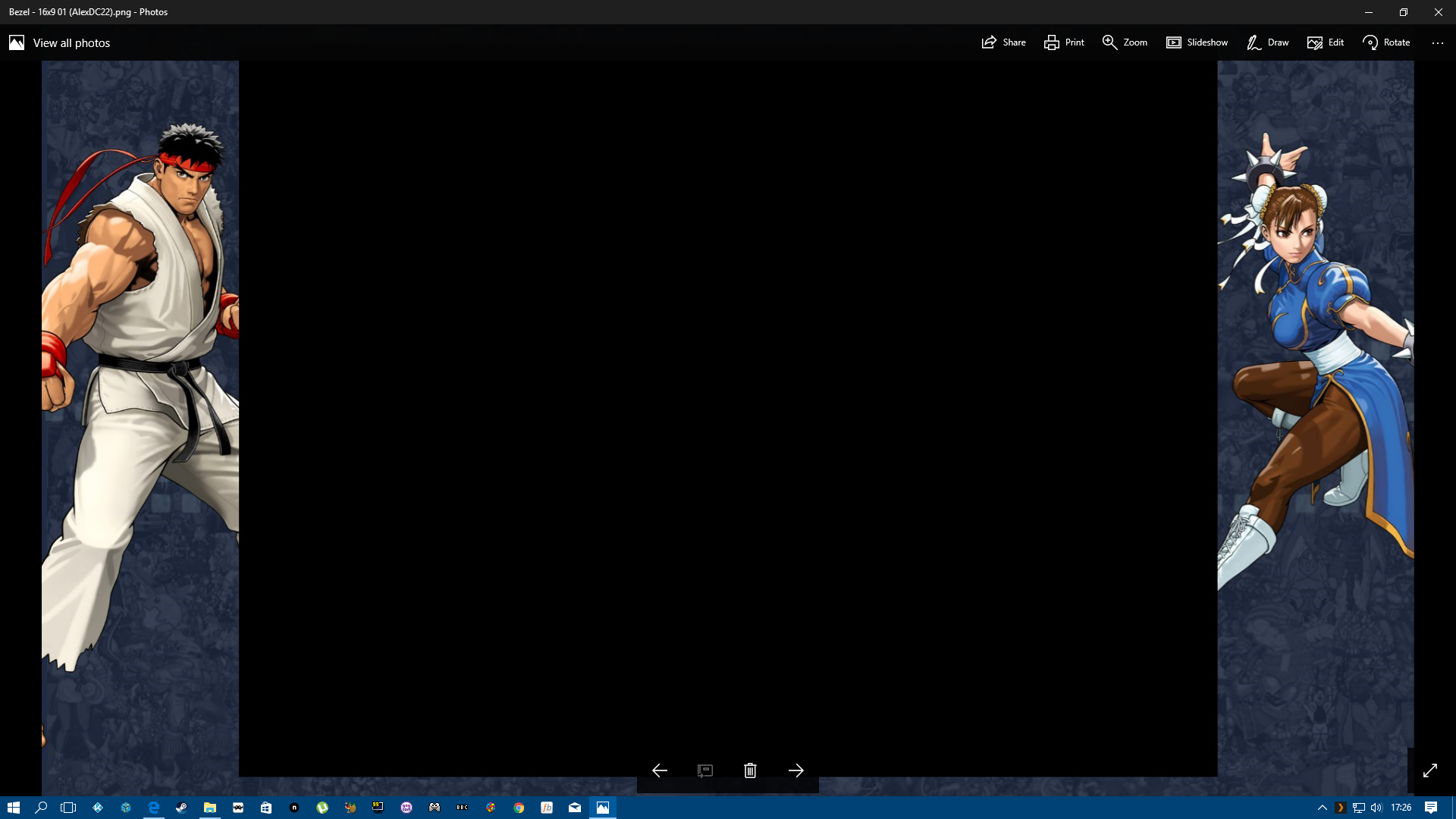Open Steam from the taskbar
This screenshot has width=1456, height=819.
tap(182, 808)
